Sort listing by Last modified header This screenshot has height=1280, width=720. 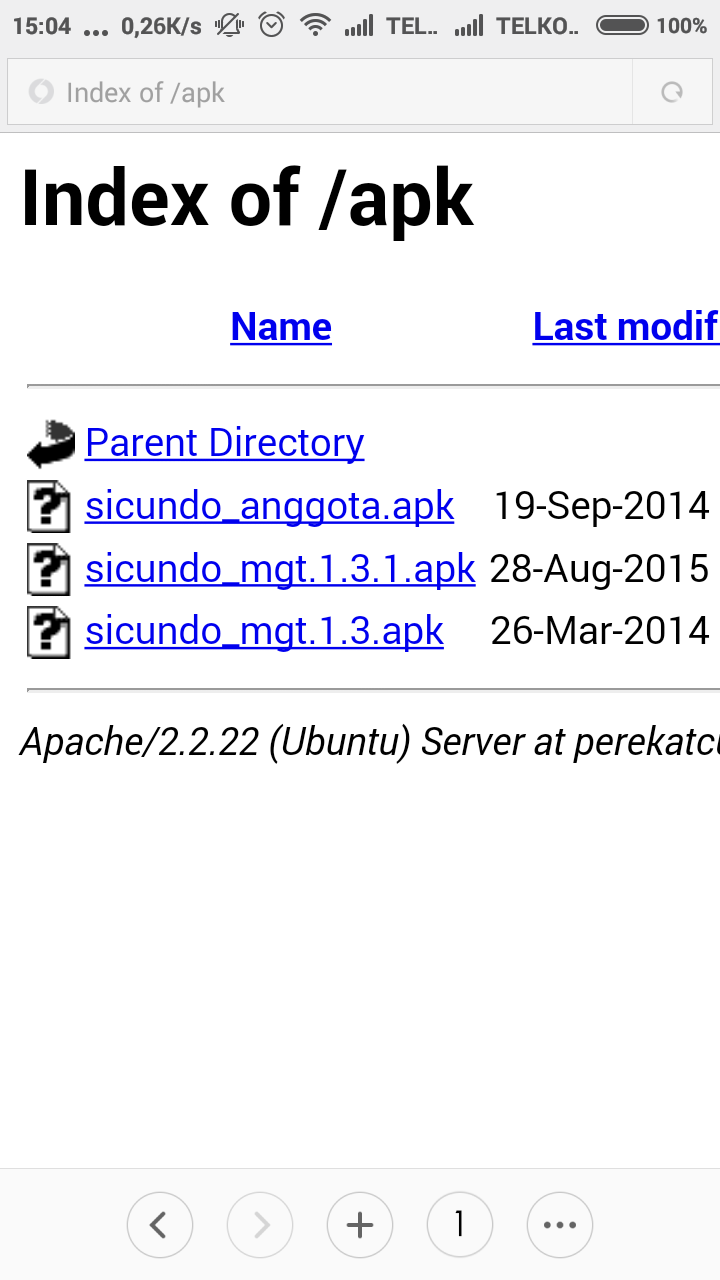[625, 327]
